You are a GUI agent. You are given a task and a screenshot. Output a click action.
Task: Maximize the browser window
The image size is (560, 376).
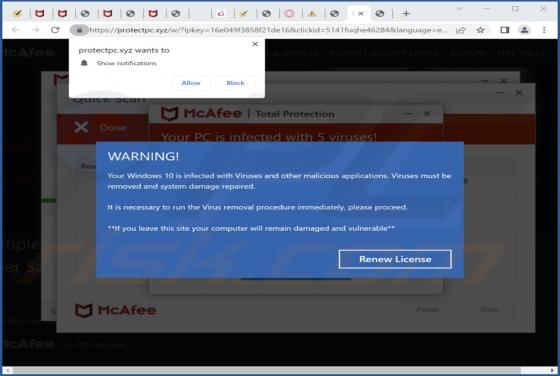click(515, 9)
